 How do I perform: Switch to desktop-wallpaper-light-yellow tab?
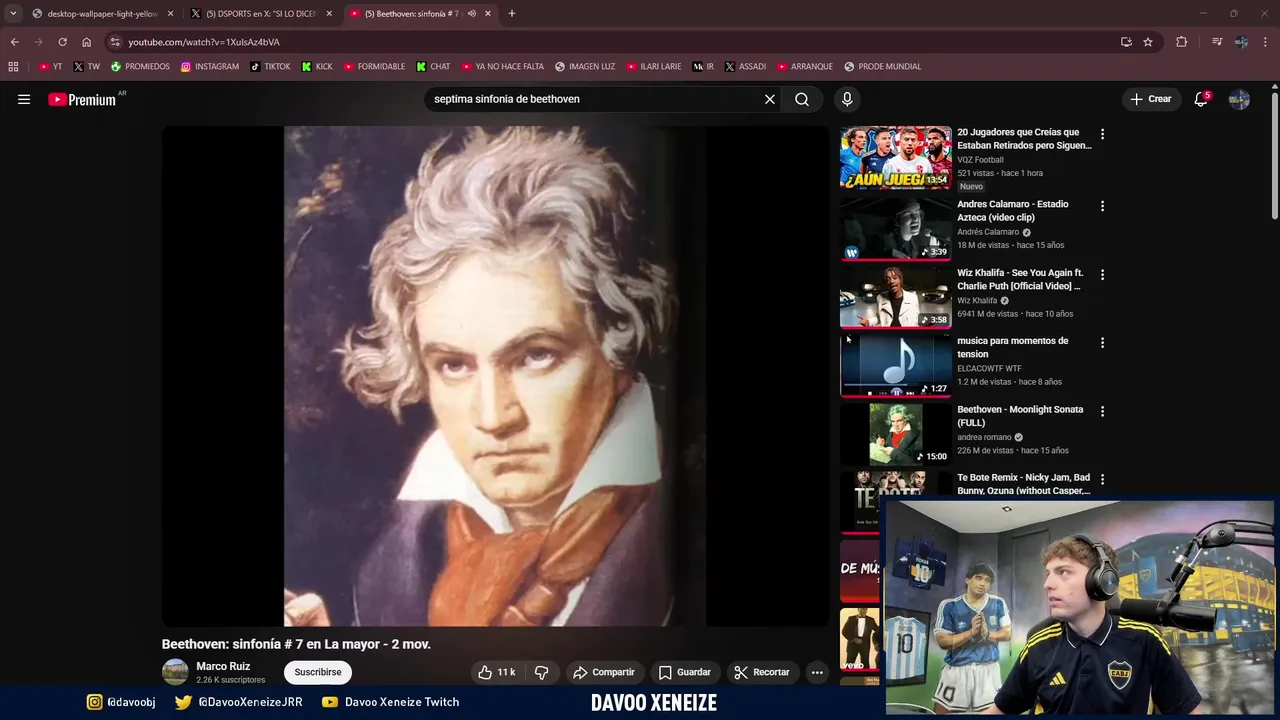[102, 13]
